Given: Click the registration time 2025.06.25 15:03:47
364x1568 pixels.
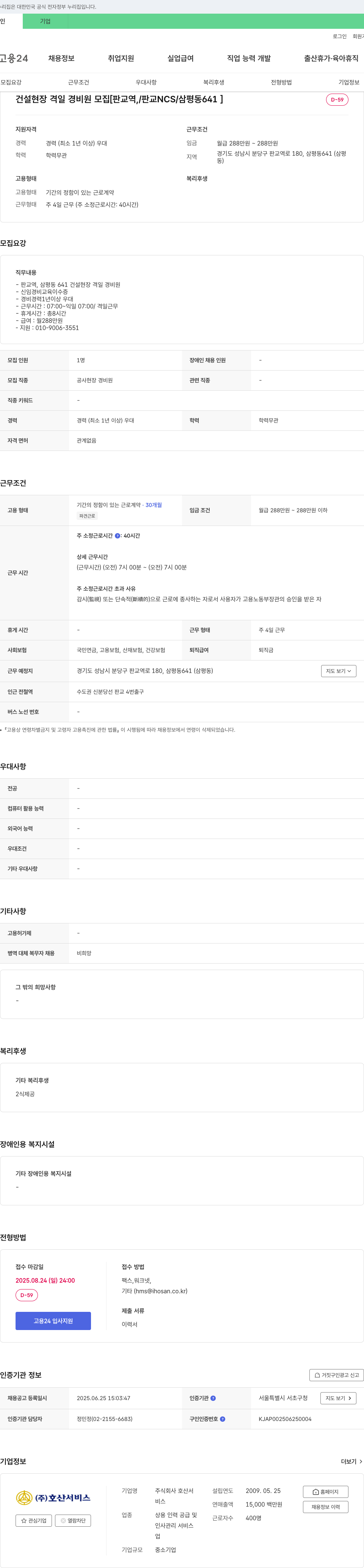Looking at the screenshot, I should [104, 1398].
